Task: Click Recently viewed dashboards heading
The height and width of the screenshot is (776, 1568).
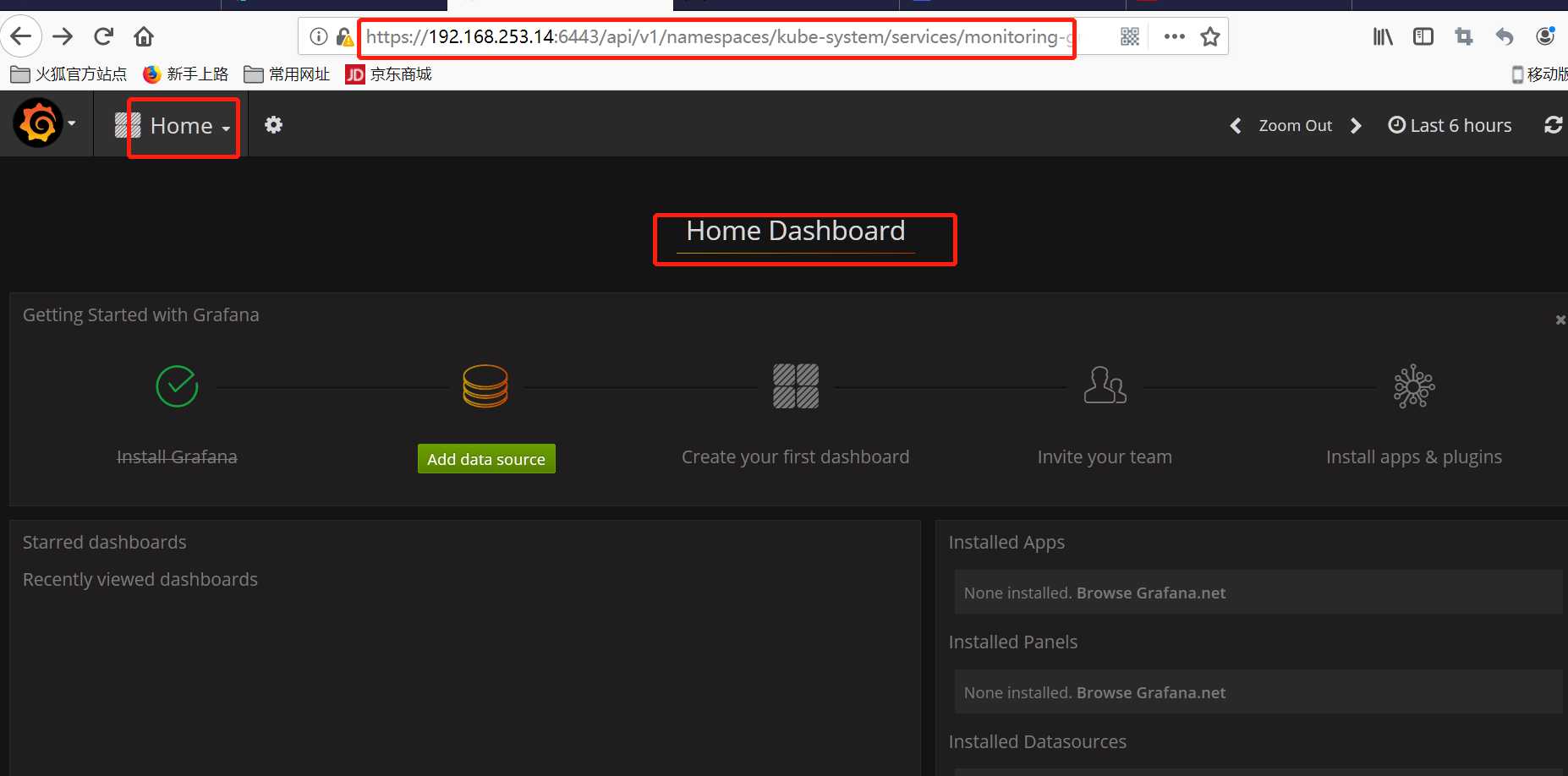Action: coord(140,580)
